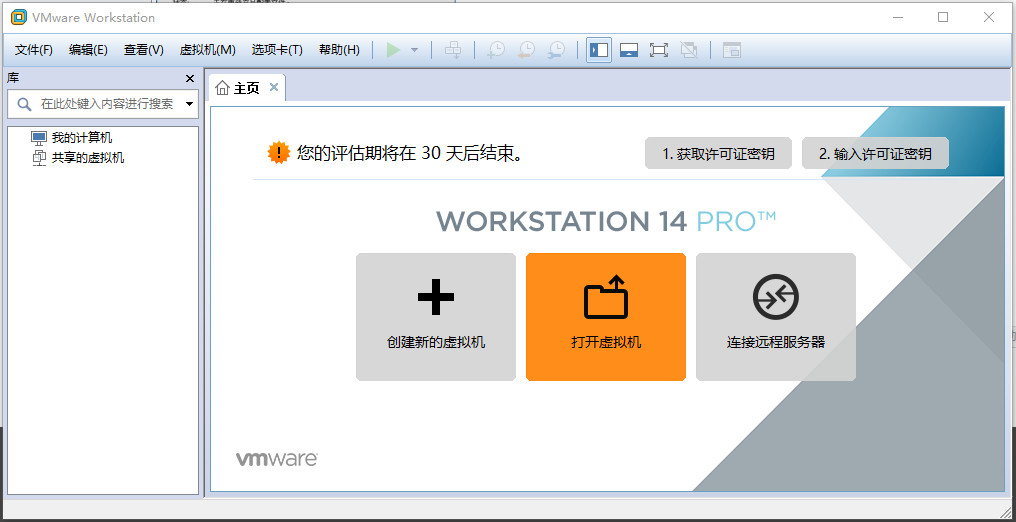Click the VMware Workstation title bar icon
This screenshot has width=1016, height=522.
click(19, 17)
